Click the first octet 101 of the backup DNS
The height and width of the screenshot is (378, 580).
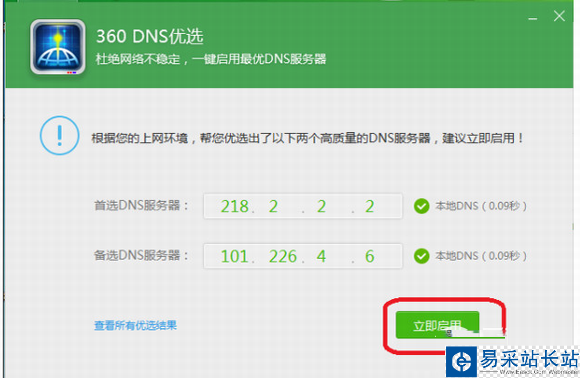(x=235, y=256)
